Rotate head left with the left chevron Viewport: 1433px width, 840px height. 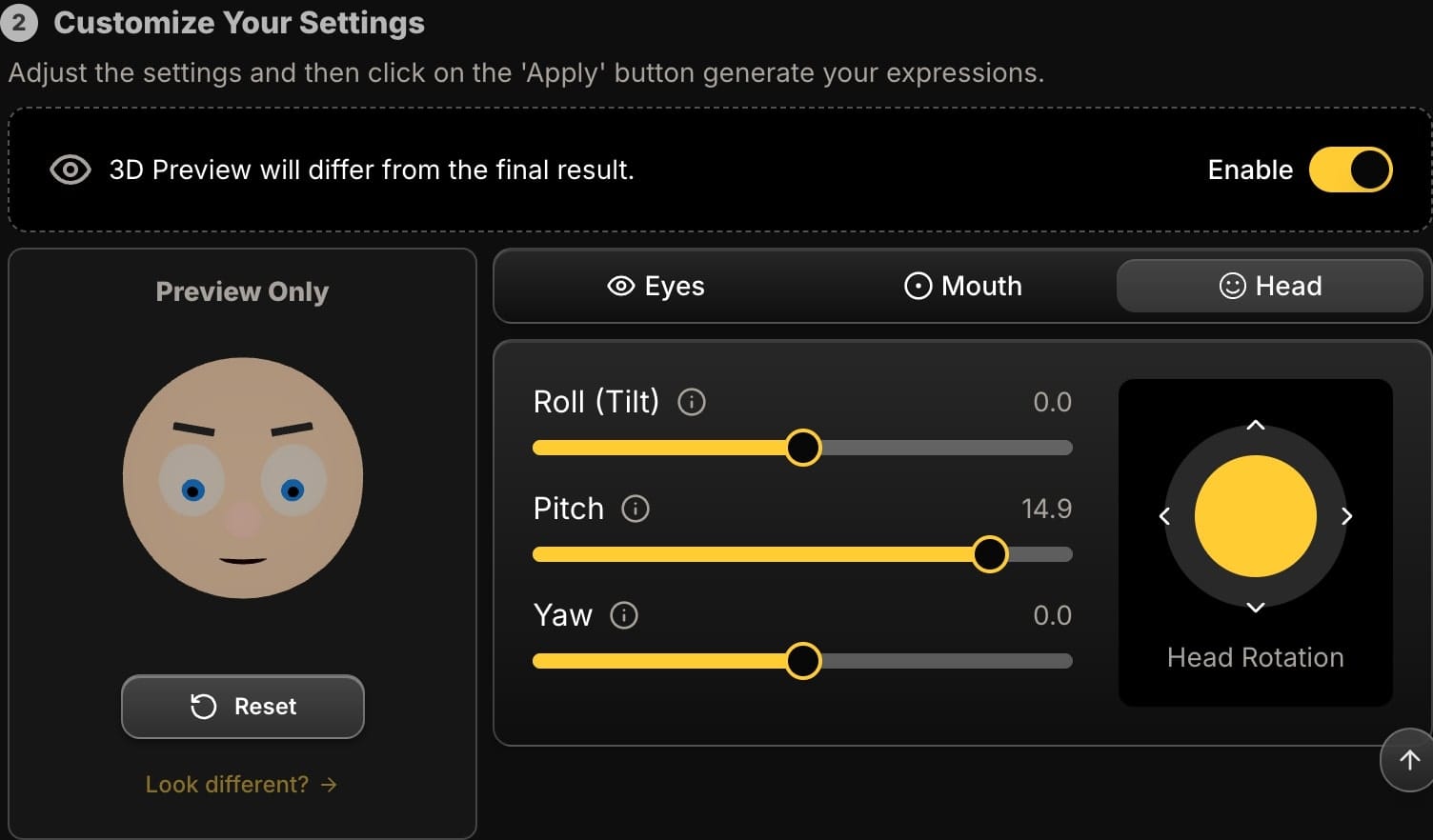1164,516
